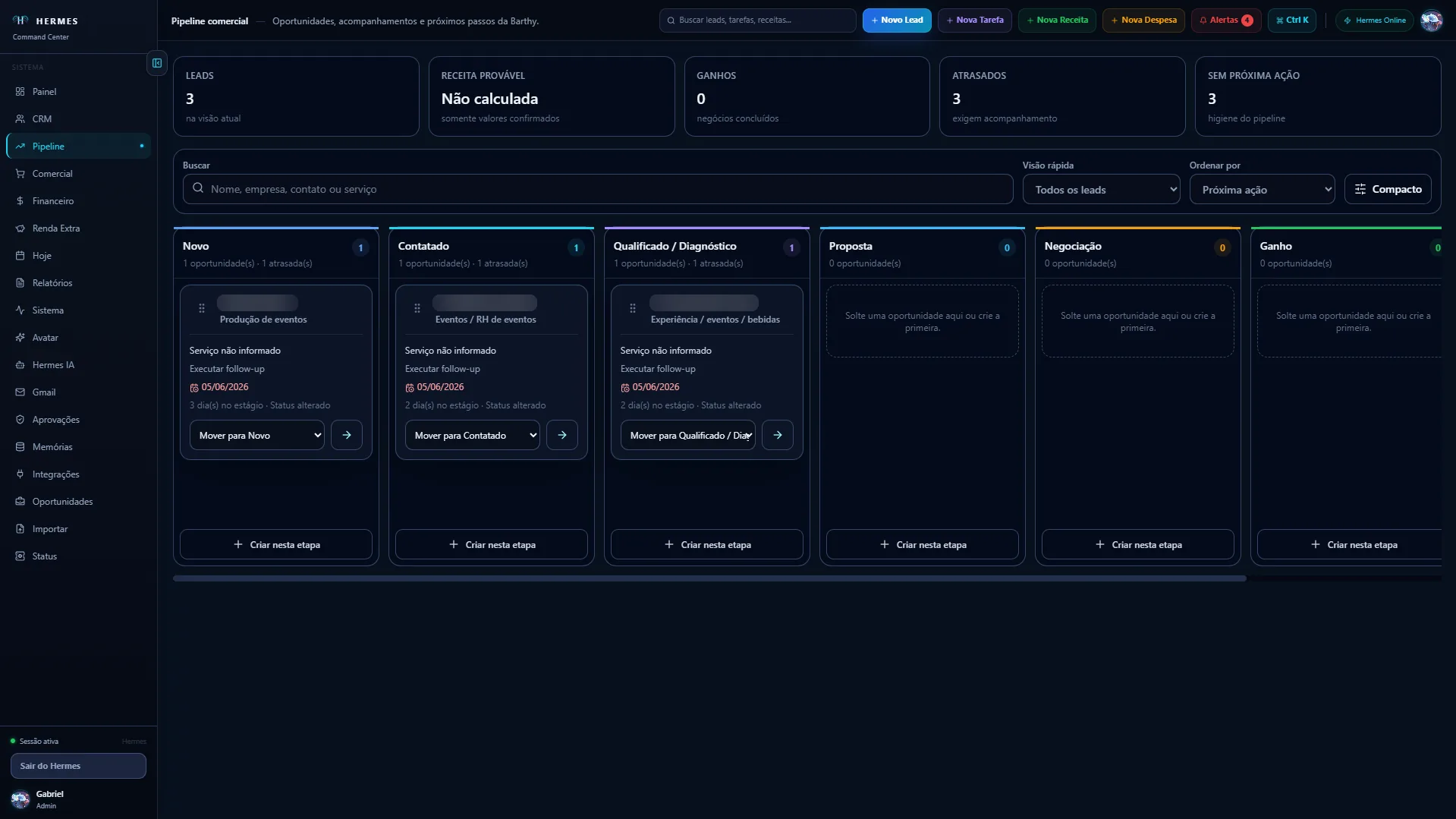Expand the Próxima ação sort dropdown
The width and height of the screenshot is (1456, 819).
[x=1262, y=189]
